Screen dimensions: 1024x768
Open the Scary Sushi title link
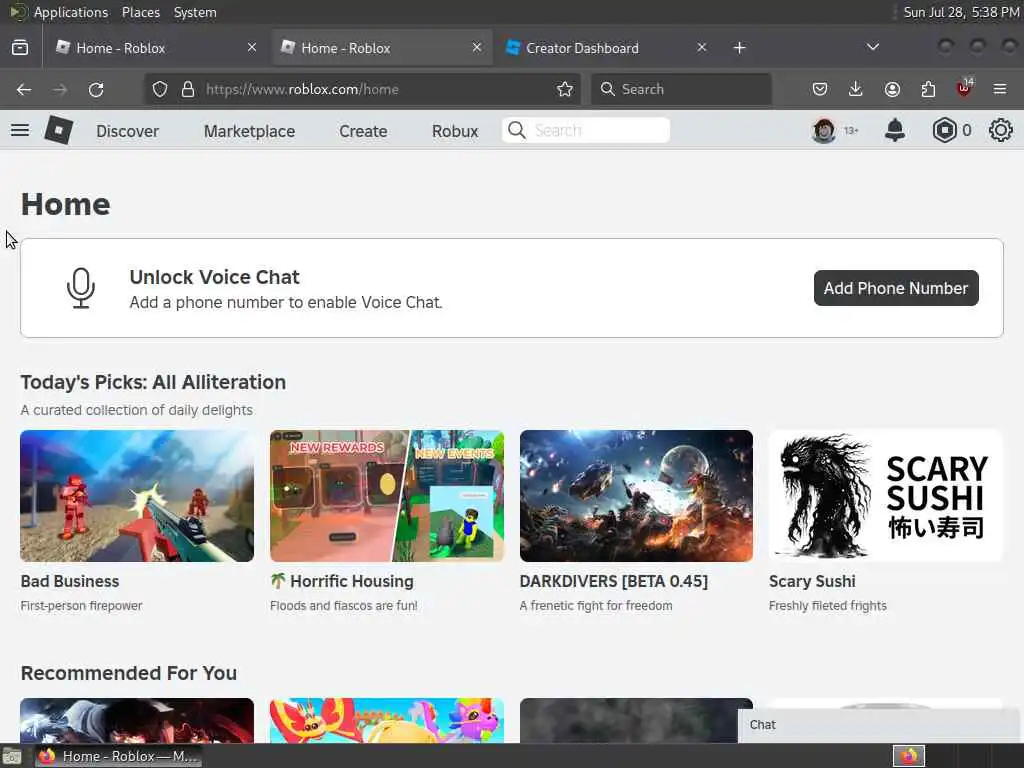point(812,581)
